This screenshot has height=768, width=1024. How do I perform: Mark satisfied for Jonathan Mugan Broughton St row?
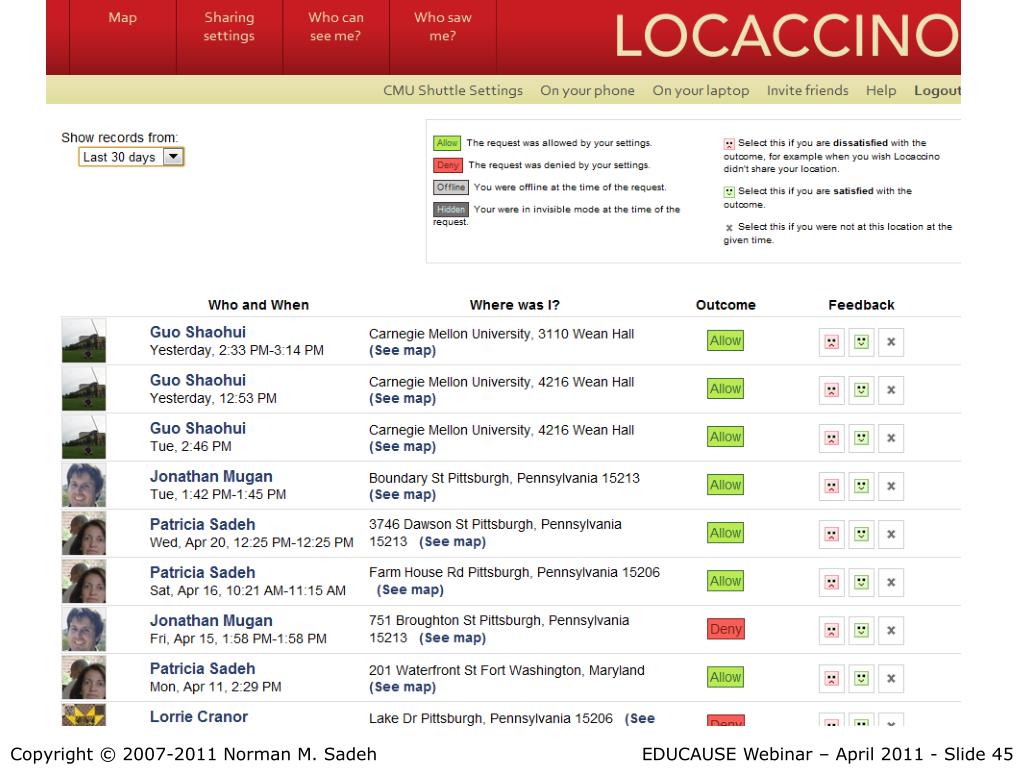pyautogui.click(x=861, y=631)
